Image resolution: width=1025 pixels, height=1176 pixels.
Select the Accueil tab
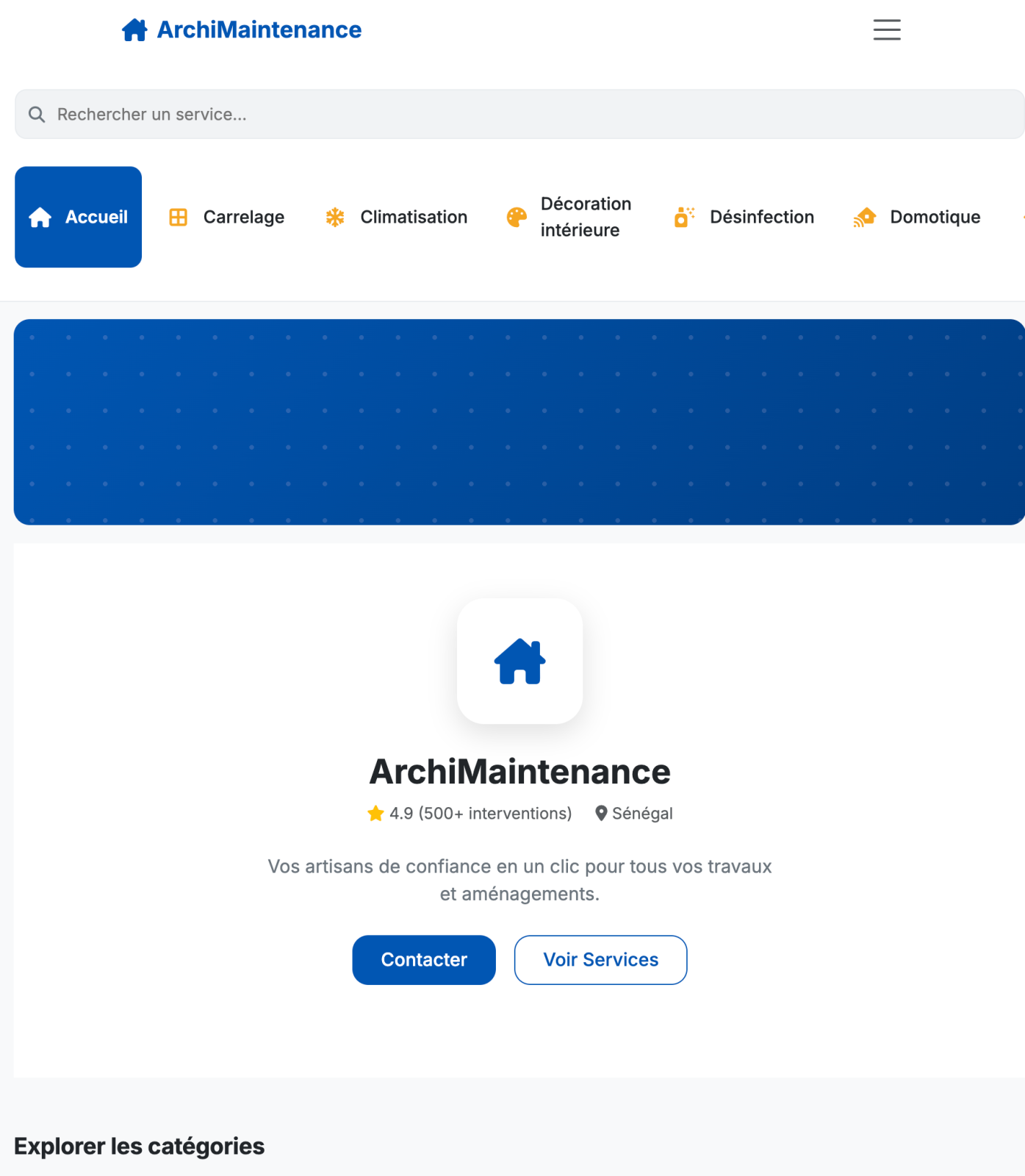tap(78, 217)
